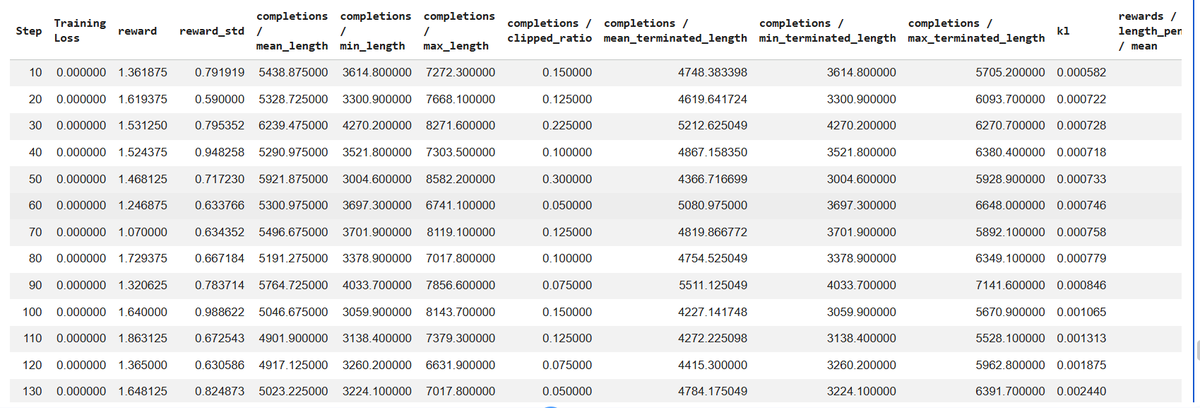
Task: Click max_length value 8271.600000
Action: coord(462,126)
